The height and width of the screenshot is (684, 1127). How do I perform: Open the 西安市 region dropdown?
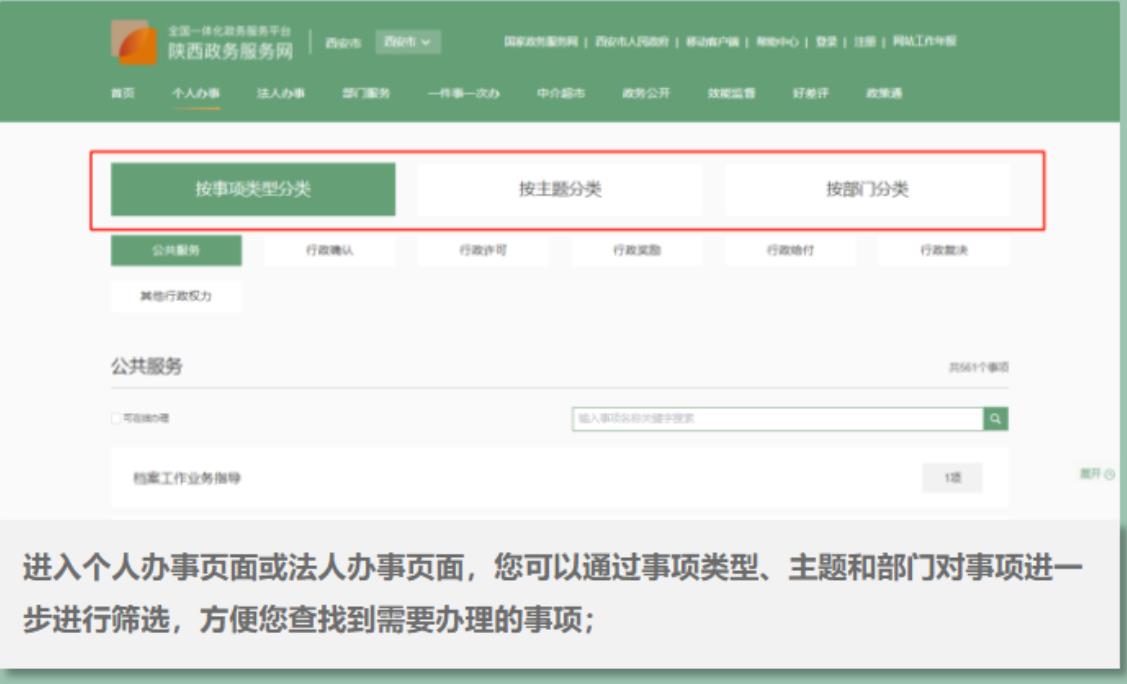point(408,42)
